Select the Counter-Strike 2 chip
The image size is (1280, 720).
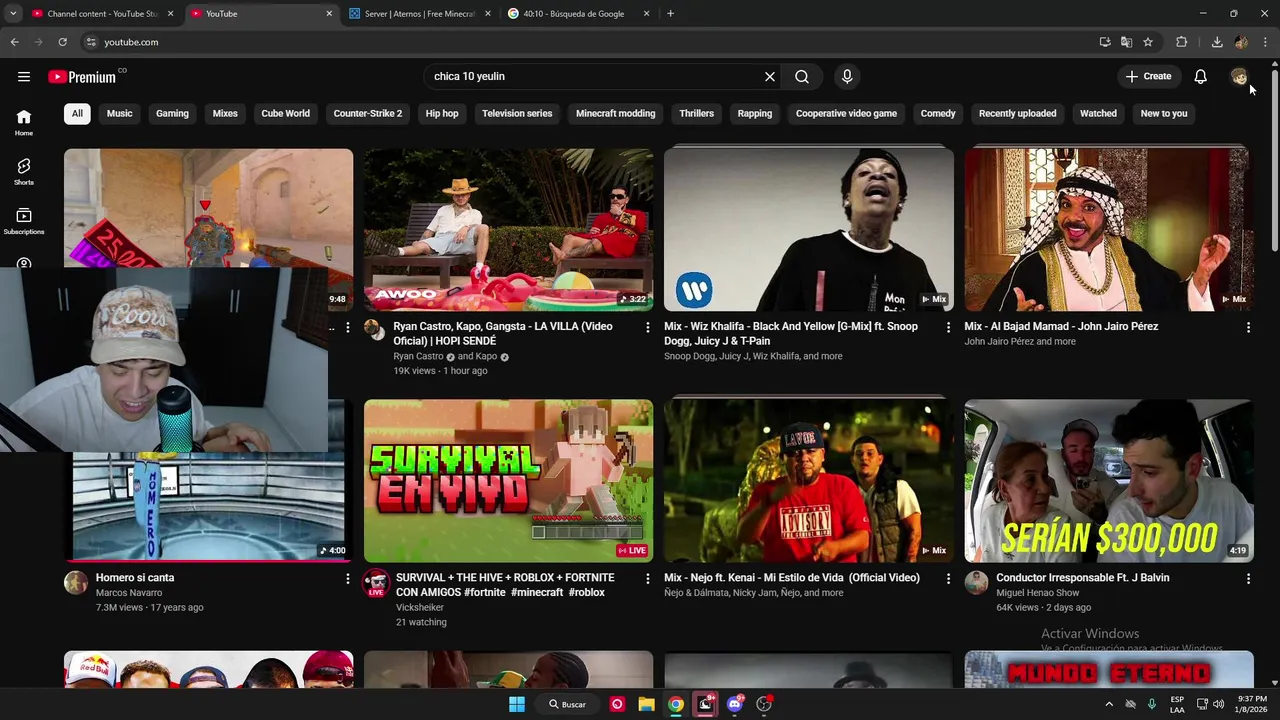368,113
